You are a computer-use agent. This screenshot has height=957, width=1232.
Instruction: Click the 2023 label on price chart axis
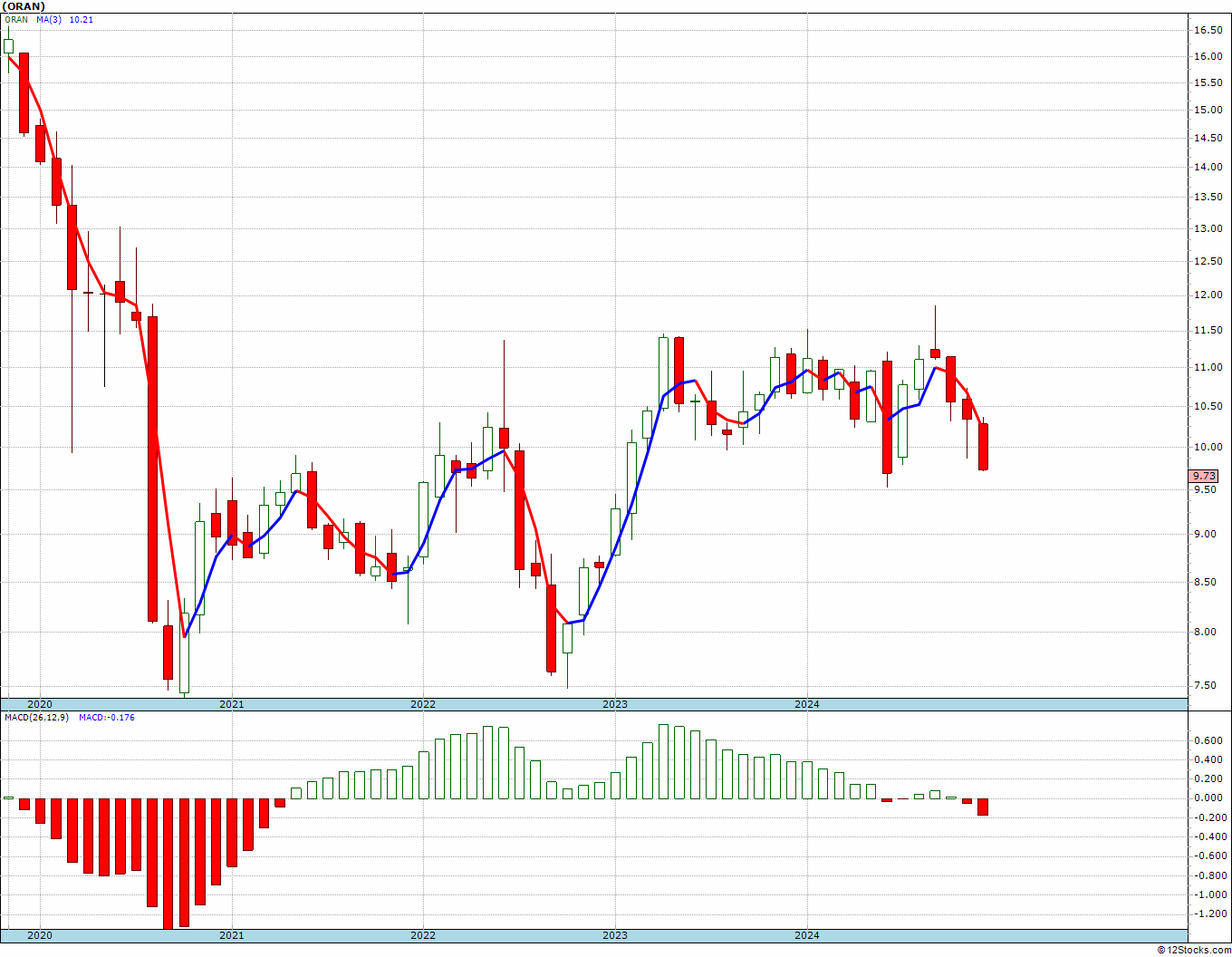pyautogui.click(x=615, y=704)
